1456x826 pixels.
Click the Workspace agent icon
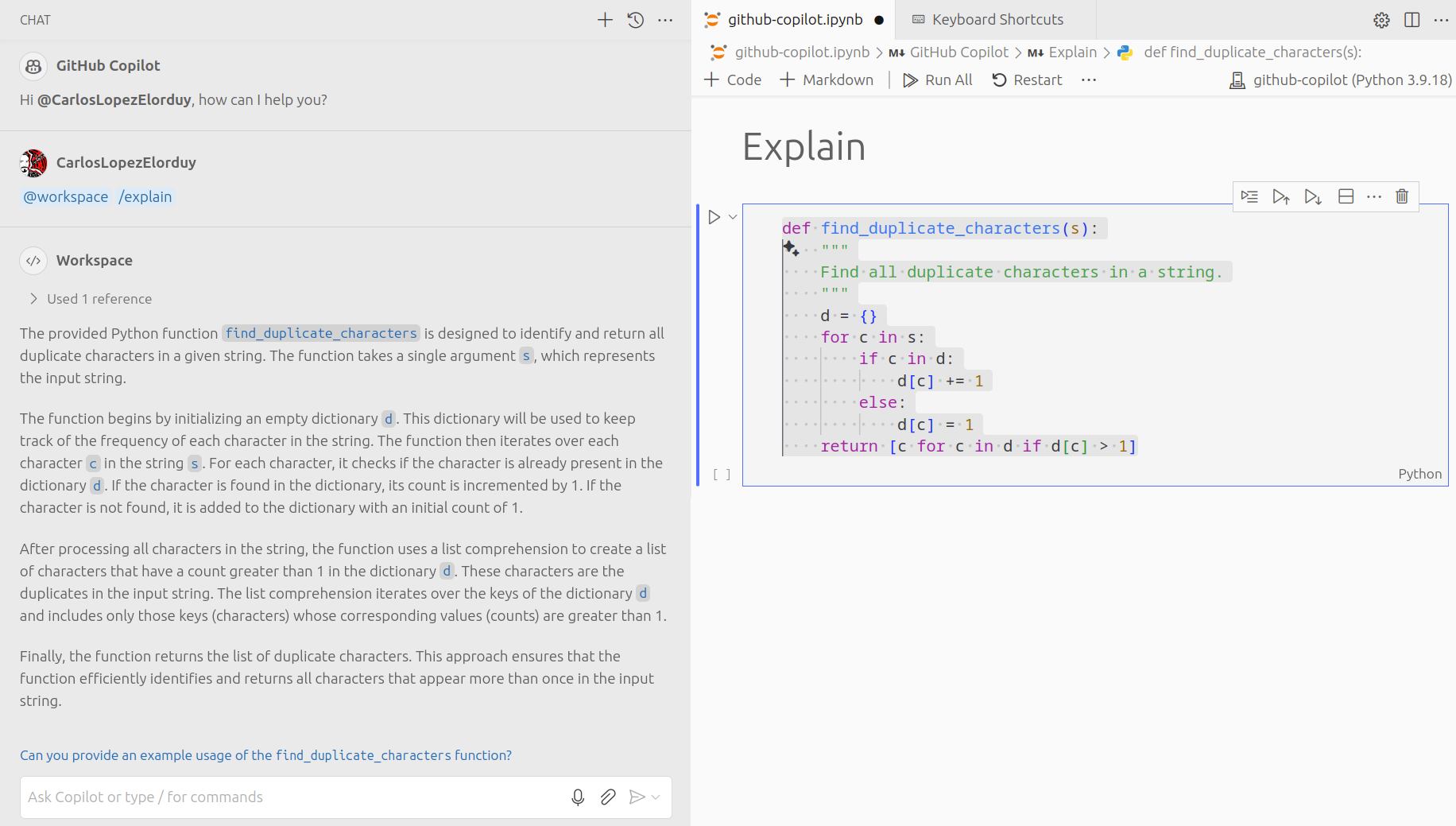click(x=33, y=261)
